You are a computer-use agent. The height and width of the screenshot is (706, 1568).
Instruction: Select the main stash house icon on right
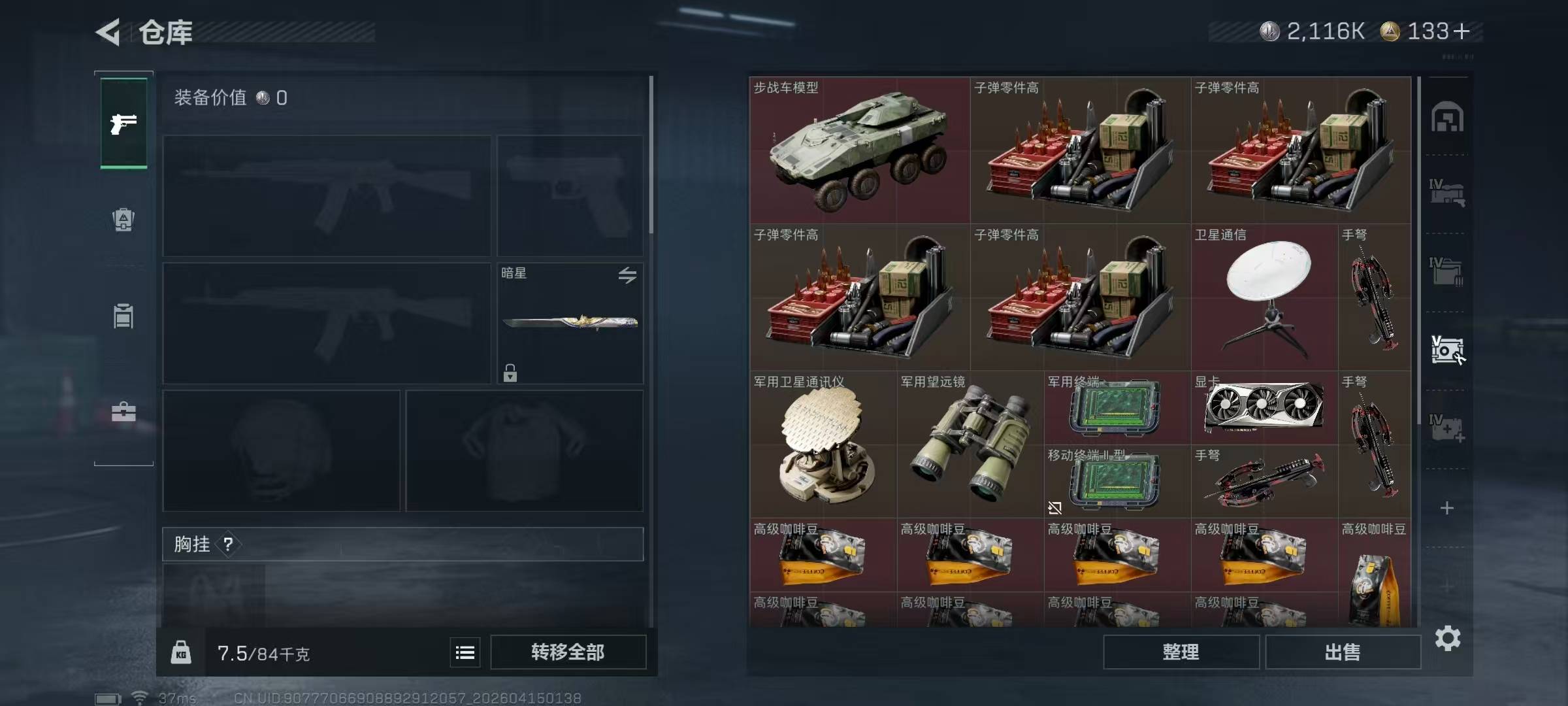pos(1447,117)
